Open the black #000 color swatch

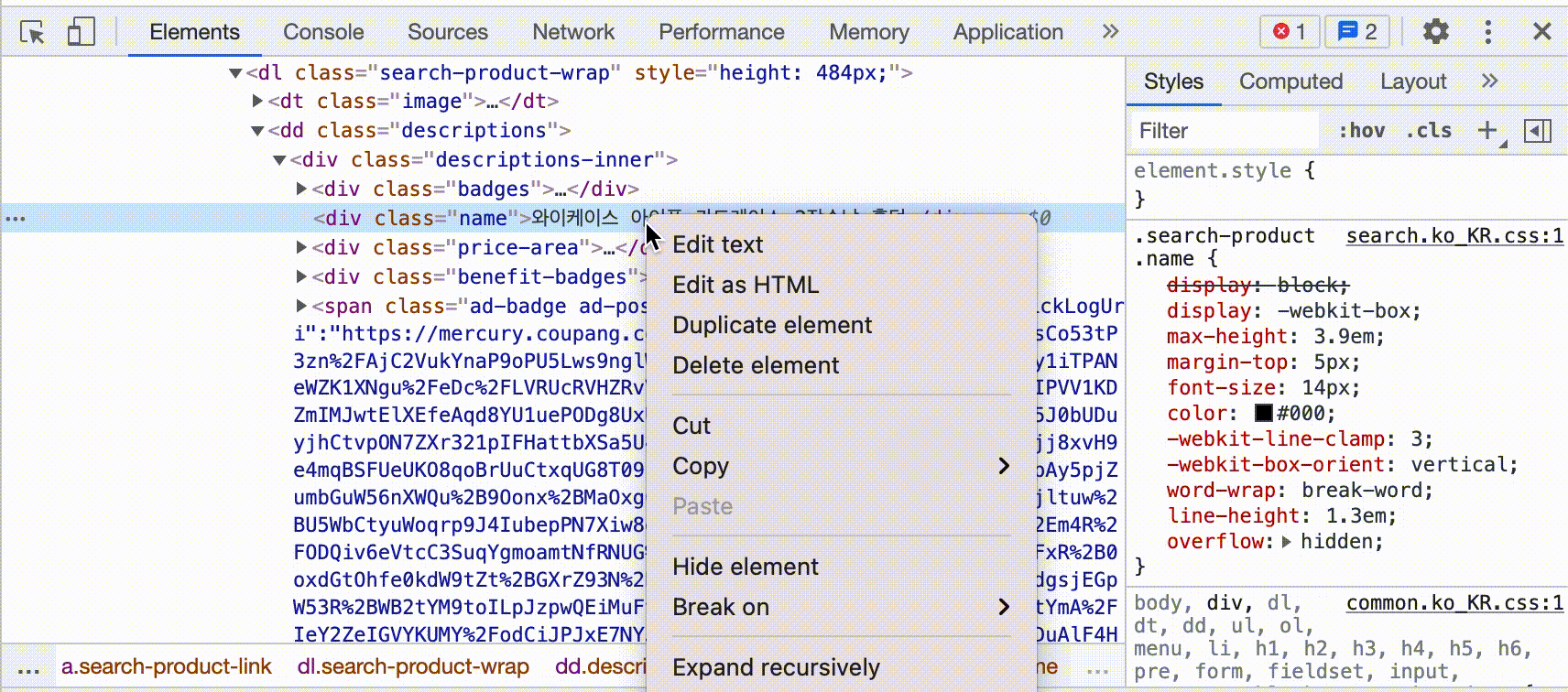[1264, 414]
